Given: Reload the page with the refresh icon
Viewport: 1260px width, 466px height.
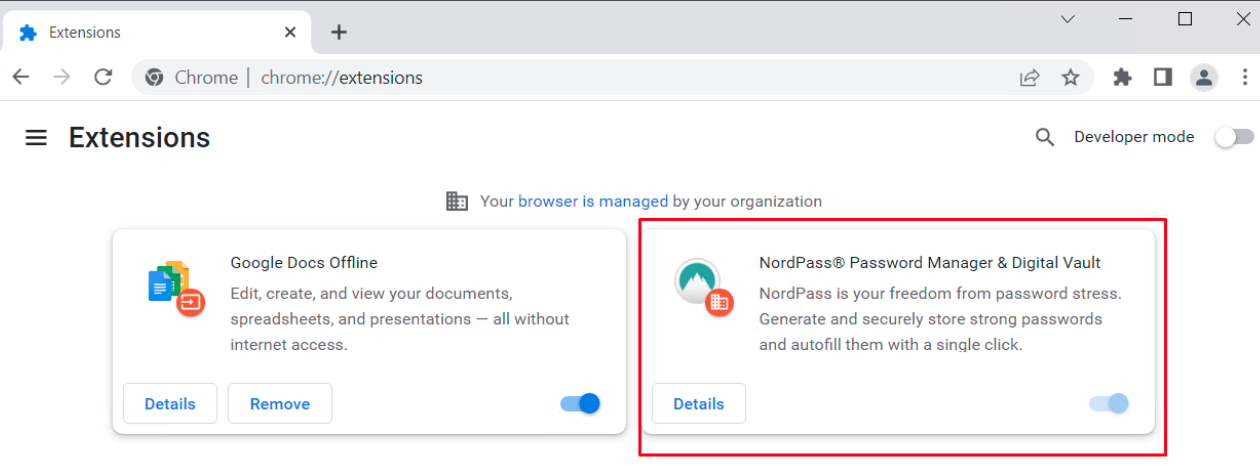Looking at the screenshot, I should point(103,77).
